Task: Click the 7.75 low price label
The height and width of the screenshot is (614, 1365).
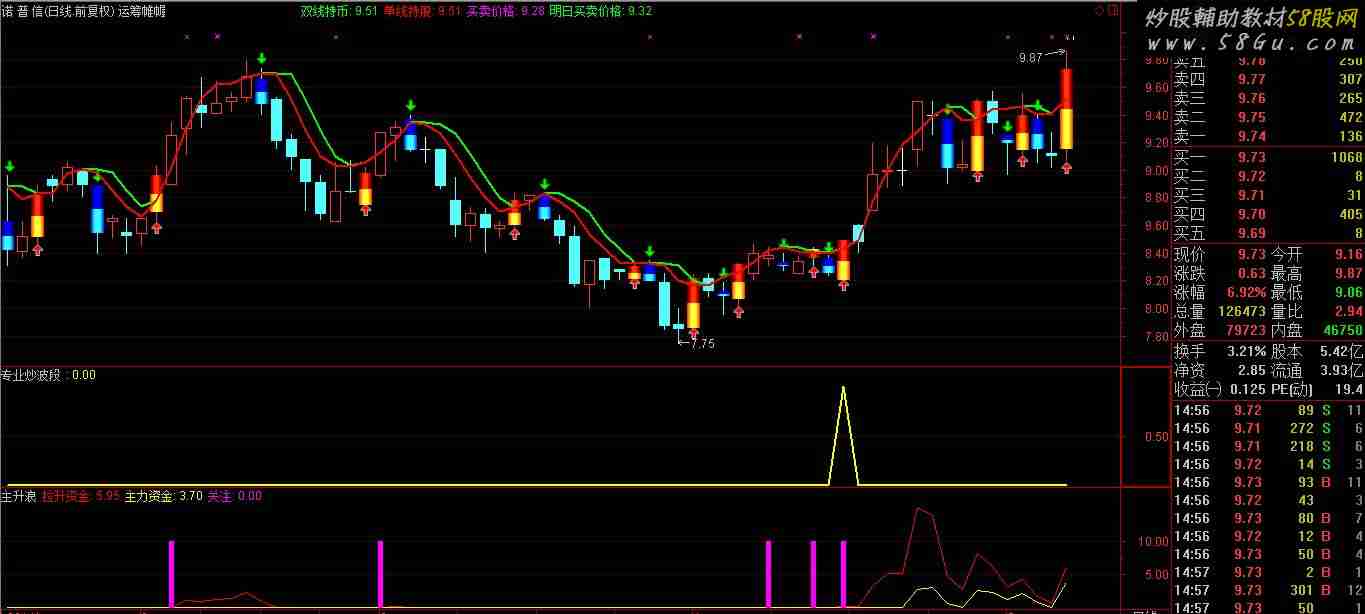Action: [x=702, y=343]
